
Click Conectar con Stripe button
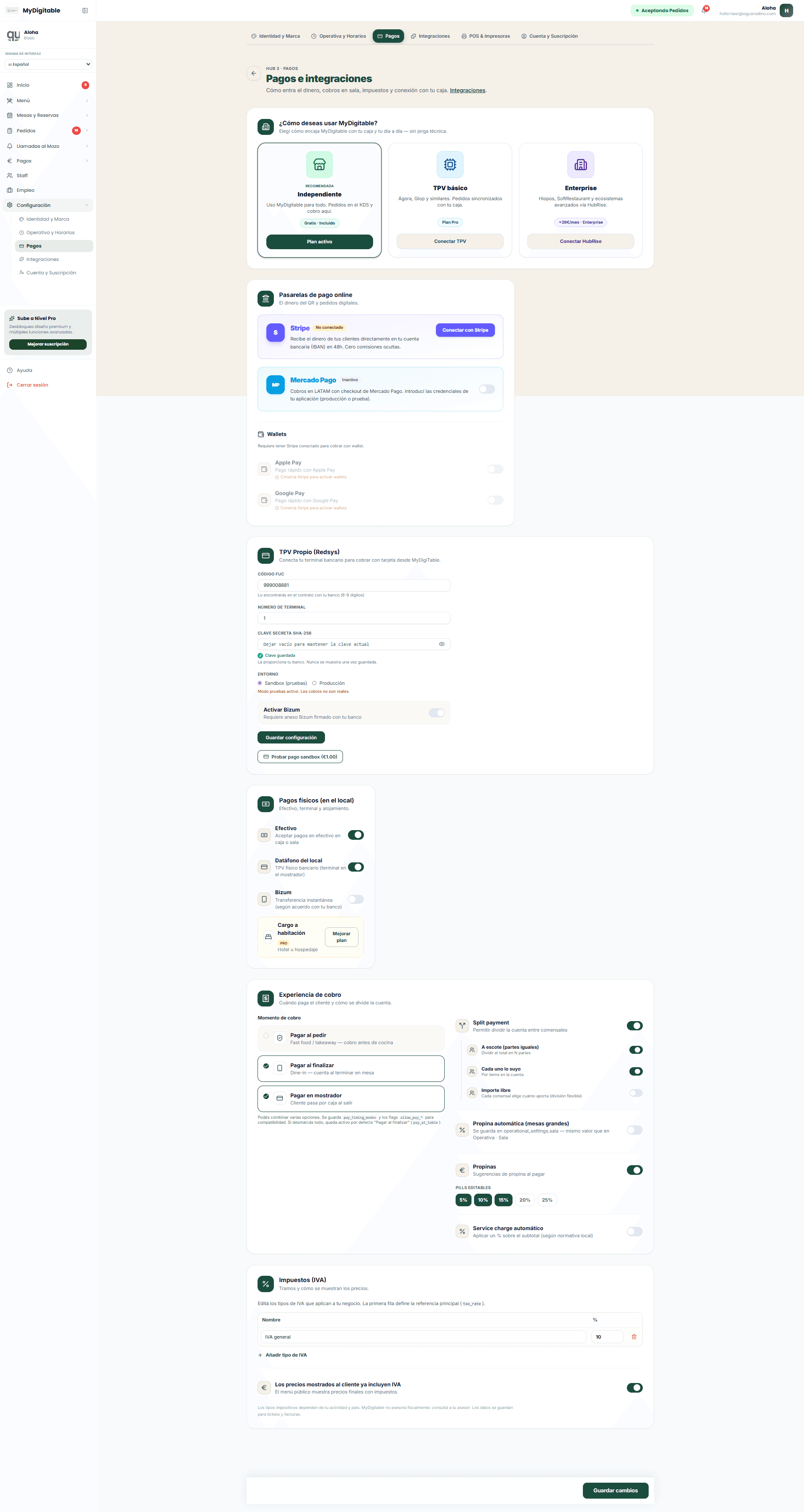465,330
